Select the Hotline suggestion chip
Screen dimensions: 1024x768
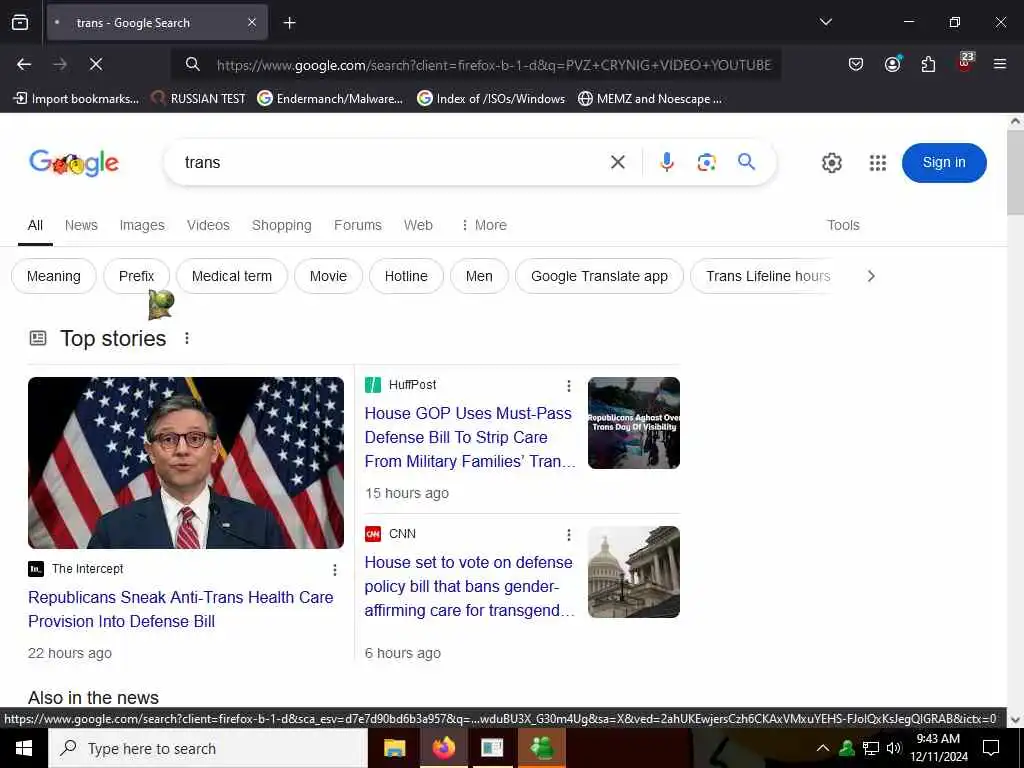(406, 276)
